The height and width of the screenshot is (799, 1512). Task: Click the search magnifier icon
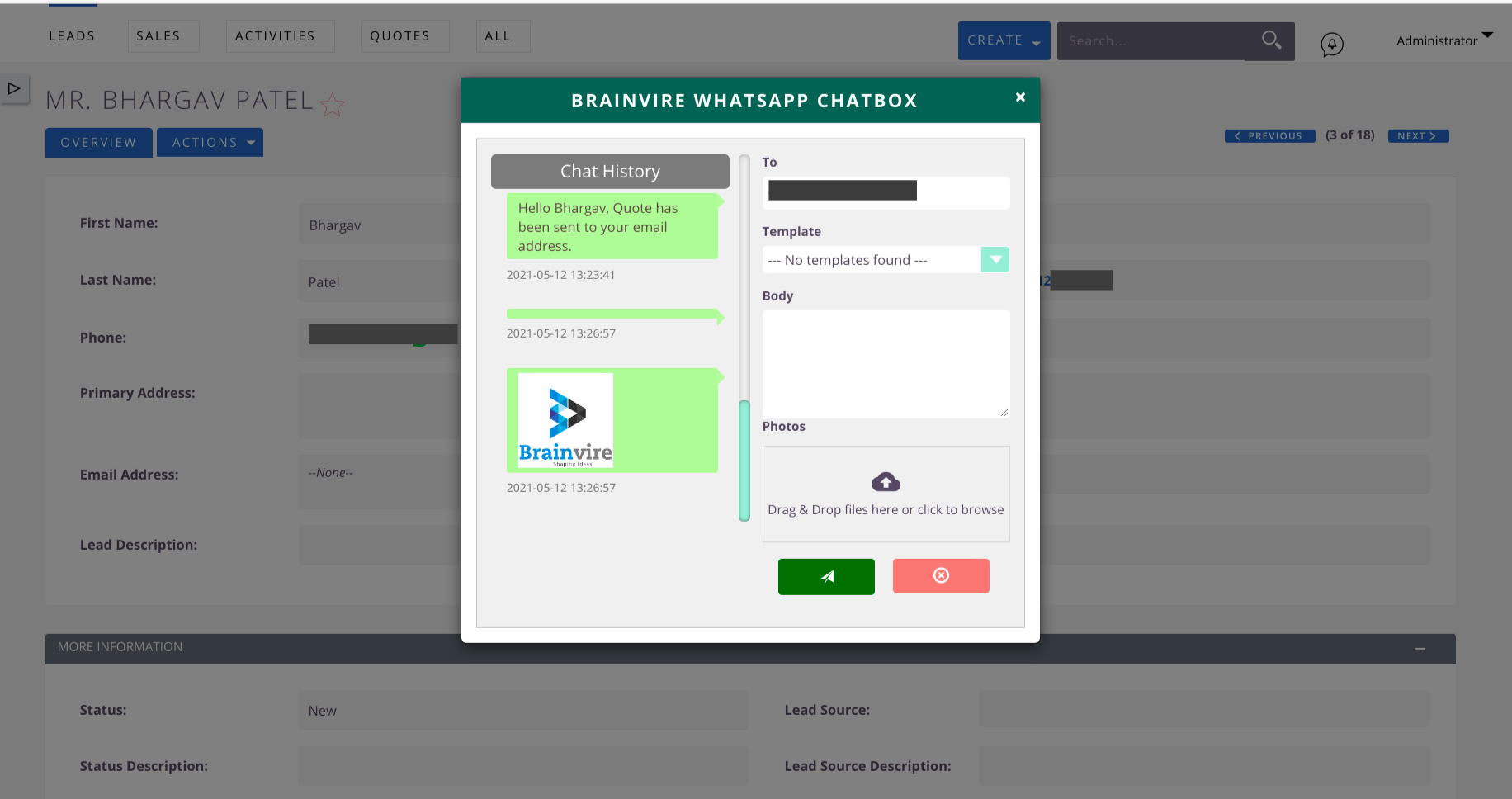coord(1271,40)
